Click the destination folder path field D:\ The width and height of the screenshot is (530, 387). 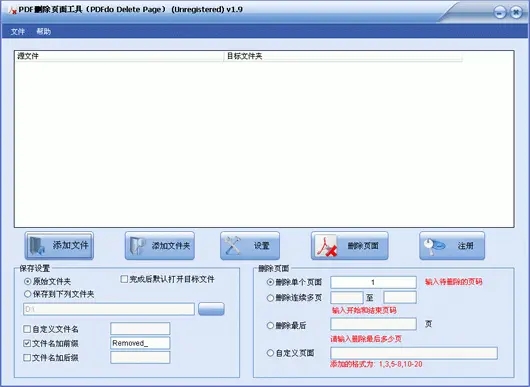109,309
